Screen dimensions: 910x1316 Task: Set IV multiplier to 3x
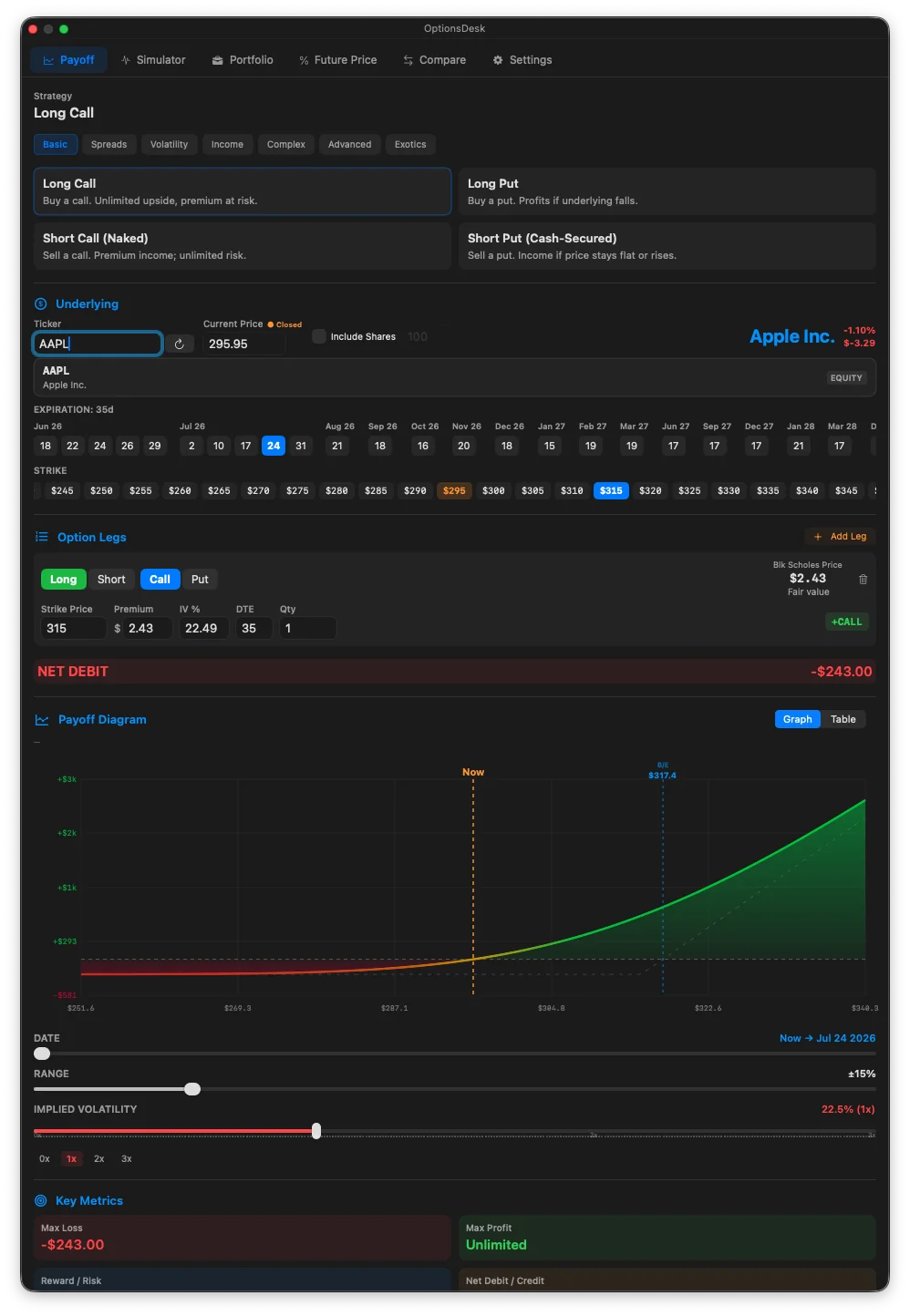pos(127,1159)
